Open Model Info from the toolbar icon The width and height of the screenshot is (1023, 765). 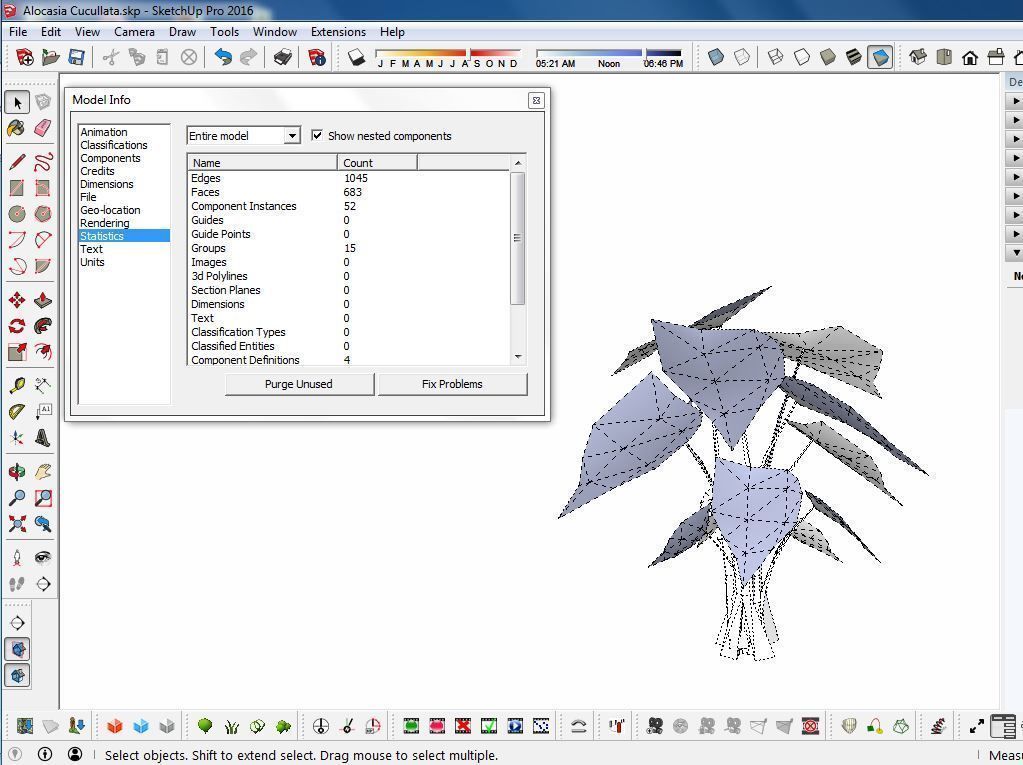point(317,57)
